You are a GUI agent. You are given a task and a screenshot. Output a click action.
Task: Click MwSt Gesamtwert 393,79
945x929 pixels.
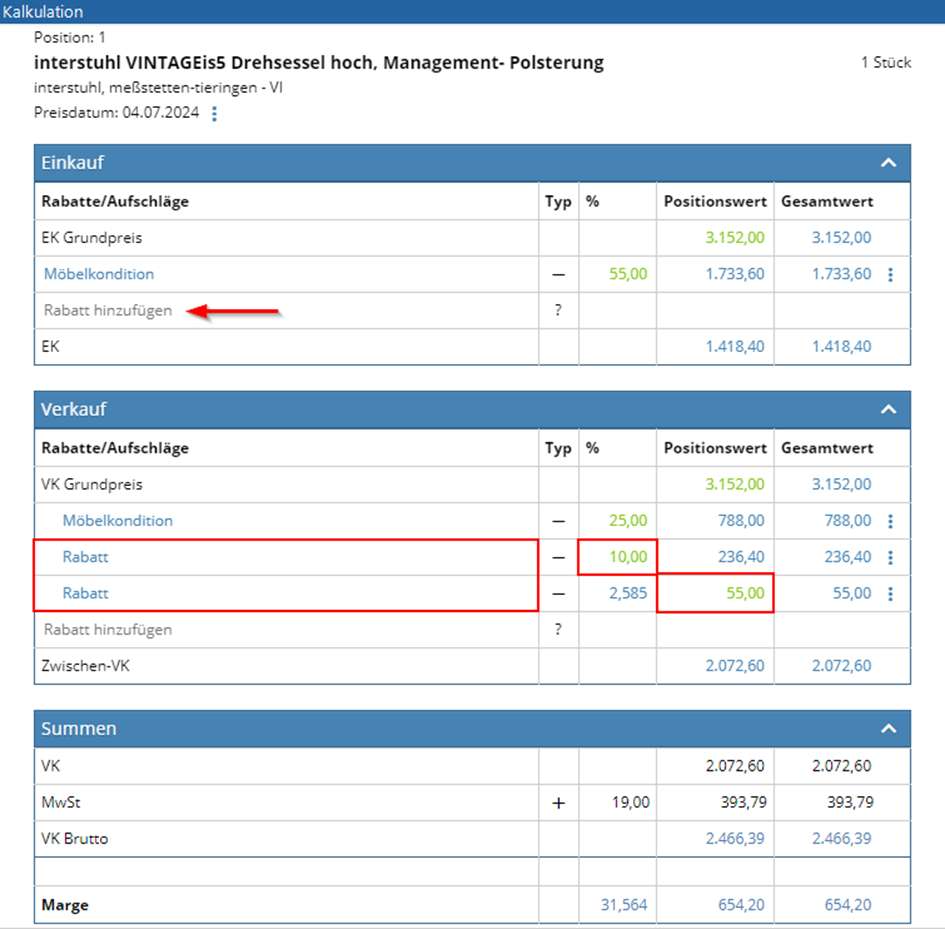point(850,802)
